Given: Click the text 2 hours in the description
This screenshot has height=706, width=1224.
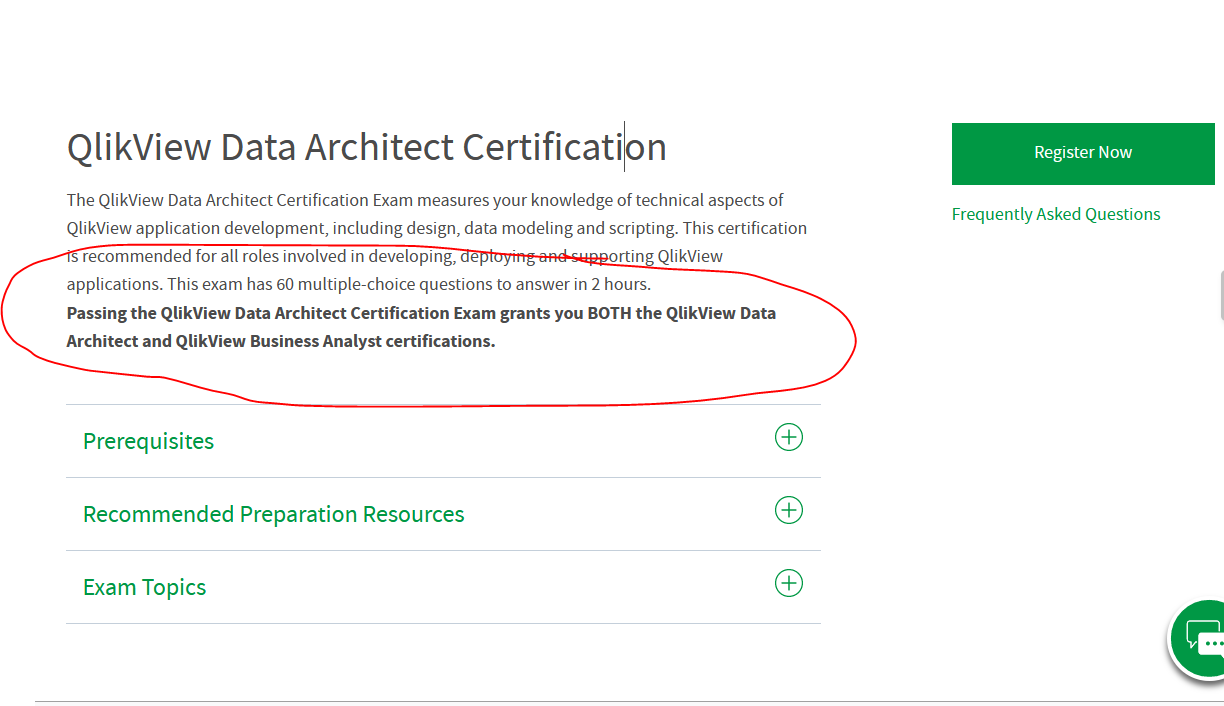Looking at the screenshot, I should click(619, 285).
